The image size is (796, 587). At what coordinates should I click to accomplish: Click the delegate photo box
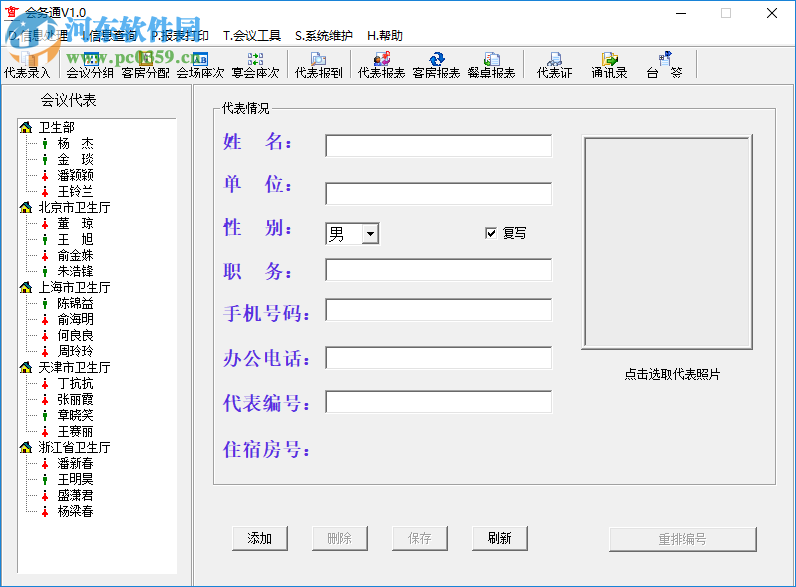click(x=667, y=242)
